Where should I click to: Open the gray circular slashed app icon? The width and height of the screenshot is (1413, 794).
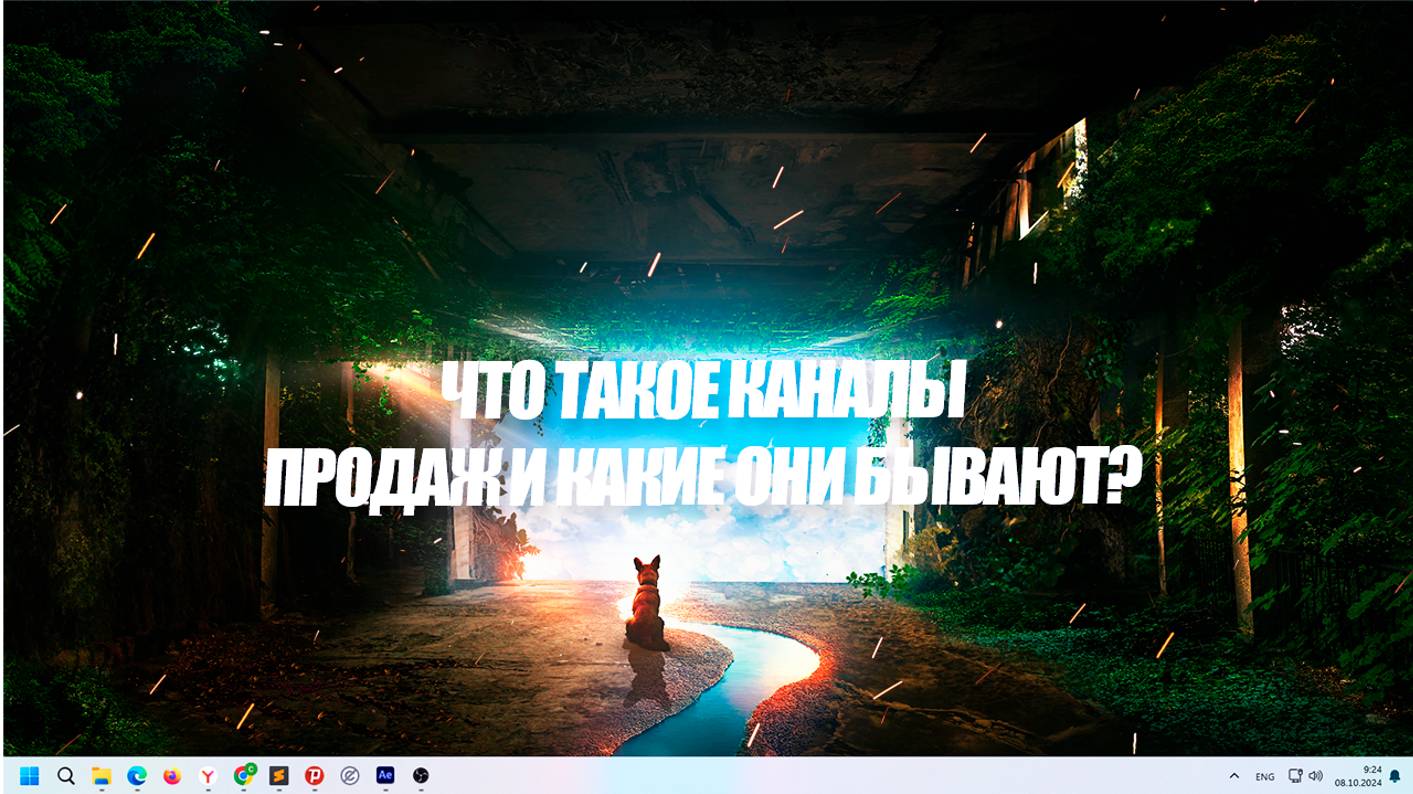click(x=350, y=775)
